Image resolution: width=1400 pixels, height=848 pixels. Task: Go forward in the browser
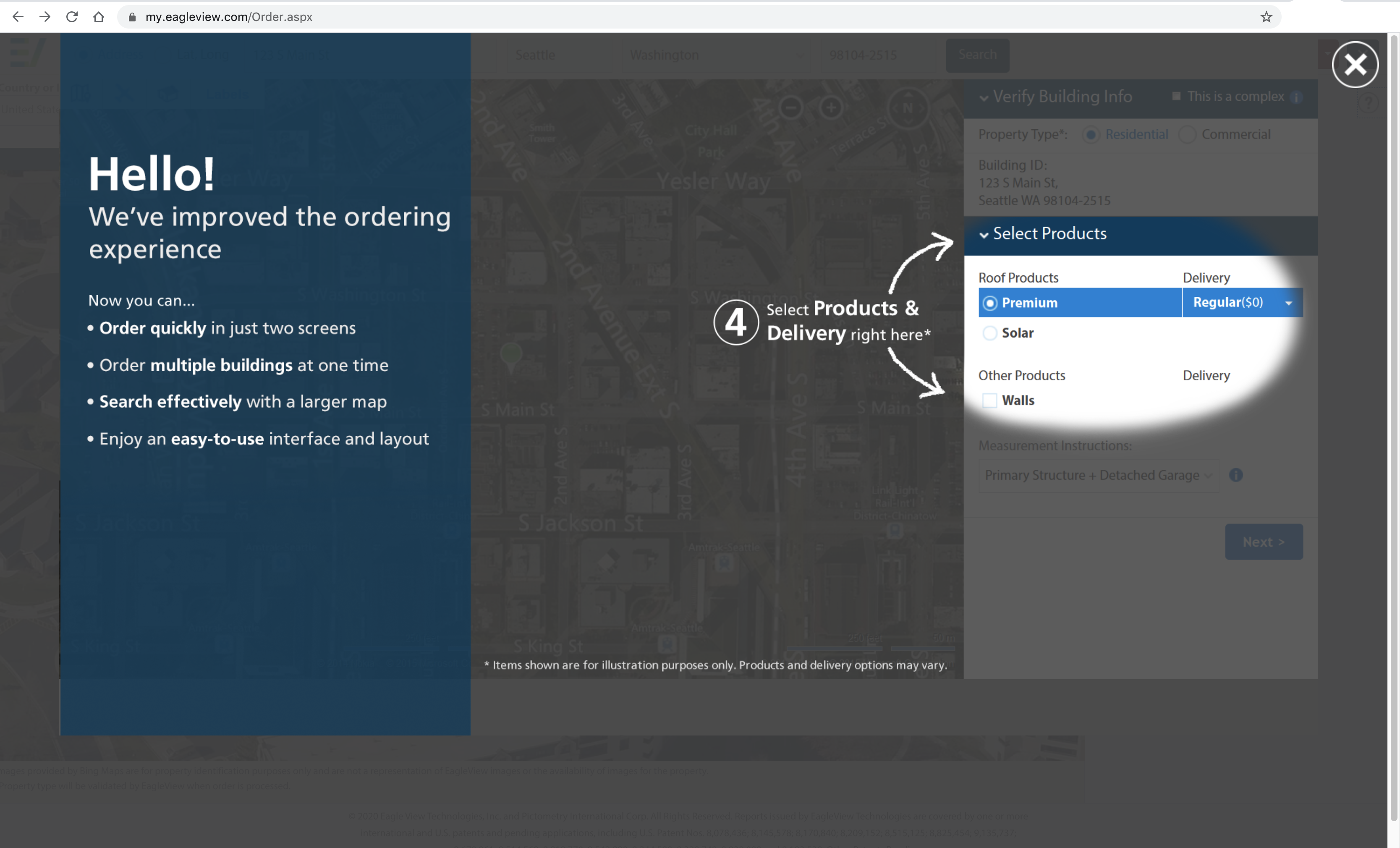[45, 17]
